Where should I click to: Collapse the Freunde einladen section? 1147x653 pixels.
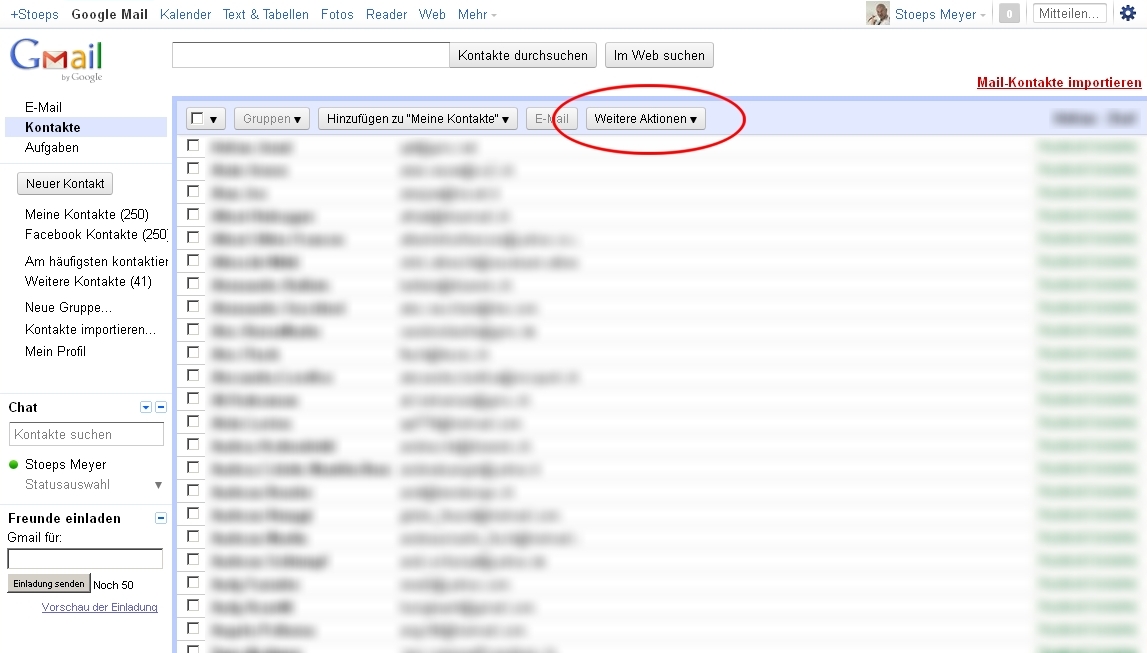tap(161, 518)
